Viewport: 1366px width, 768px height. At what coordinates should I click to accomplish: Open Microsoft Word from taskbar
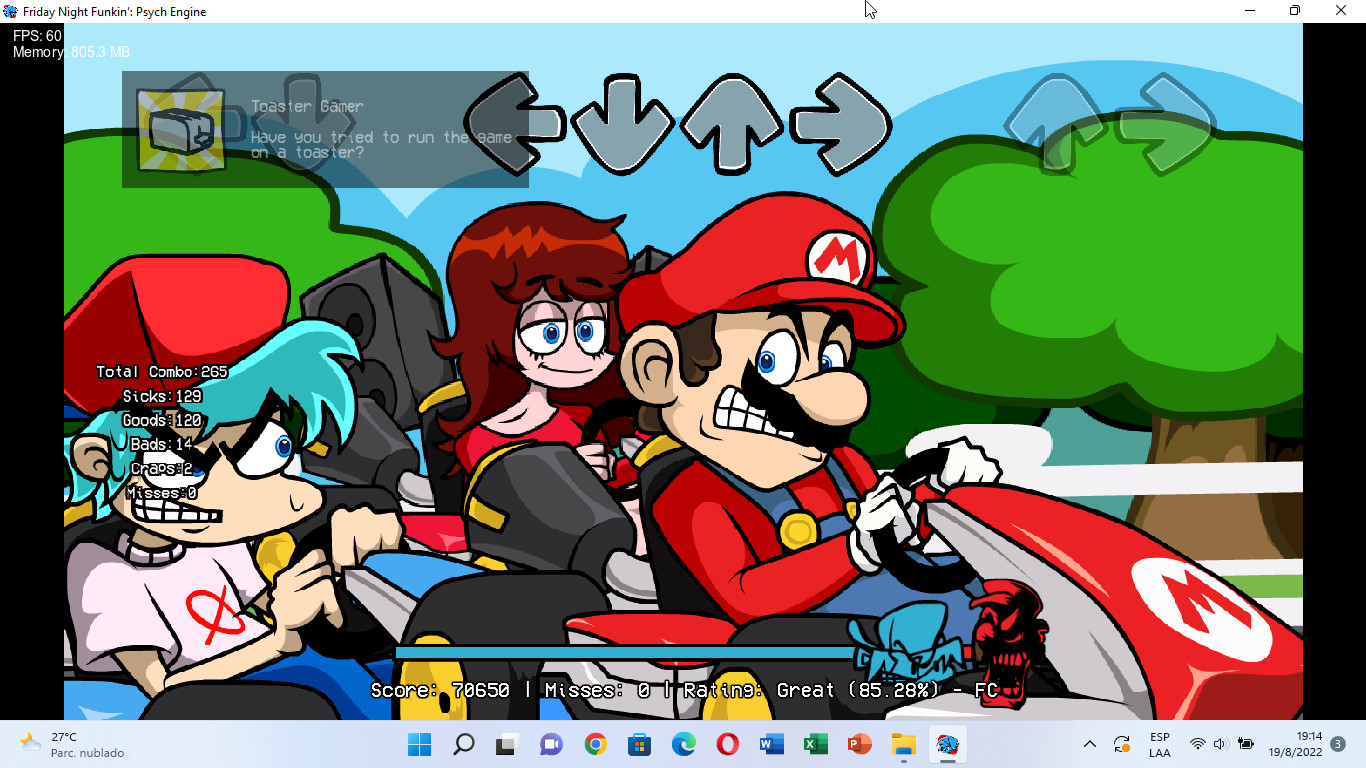772,744
